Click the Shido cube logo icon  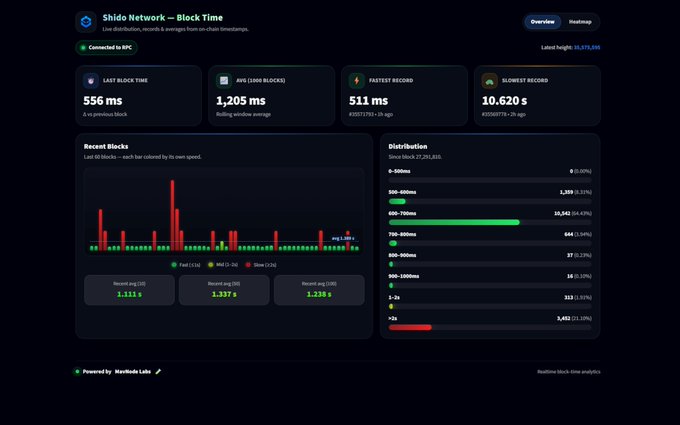tap(86, 22)
